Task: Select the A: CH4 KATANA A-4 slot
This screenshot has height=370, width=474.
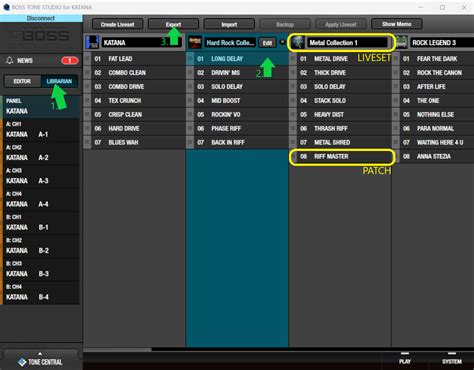Action: click(x=41, y=199)
